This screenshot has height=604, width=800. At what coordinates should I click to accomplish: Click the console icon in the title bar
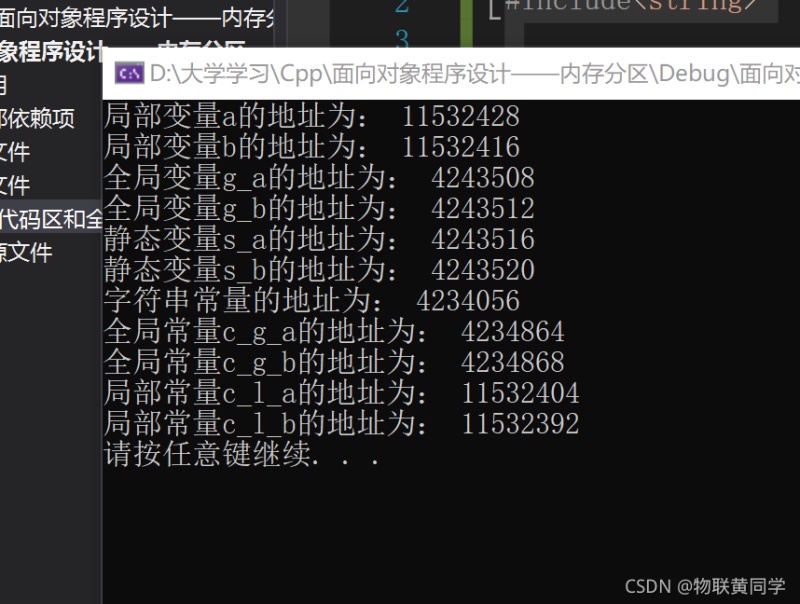[130, 74]
